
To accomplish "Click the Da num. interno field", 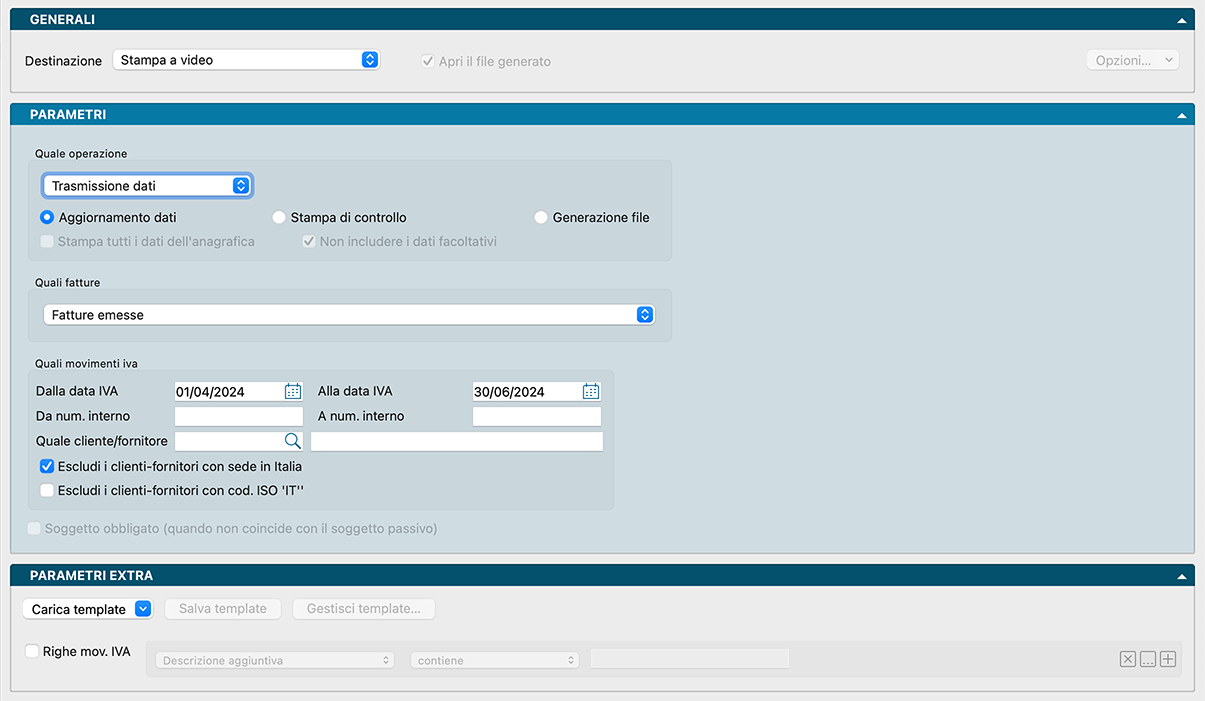I will 239,416.
